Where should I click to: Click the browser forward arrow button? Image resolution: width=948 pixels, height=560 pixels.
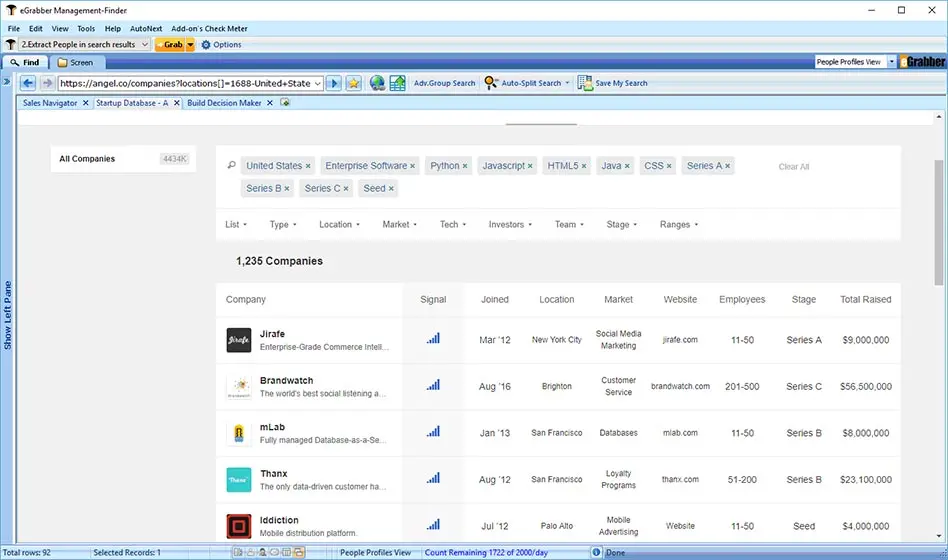47,83
